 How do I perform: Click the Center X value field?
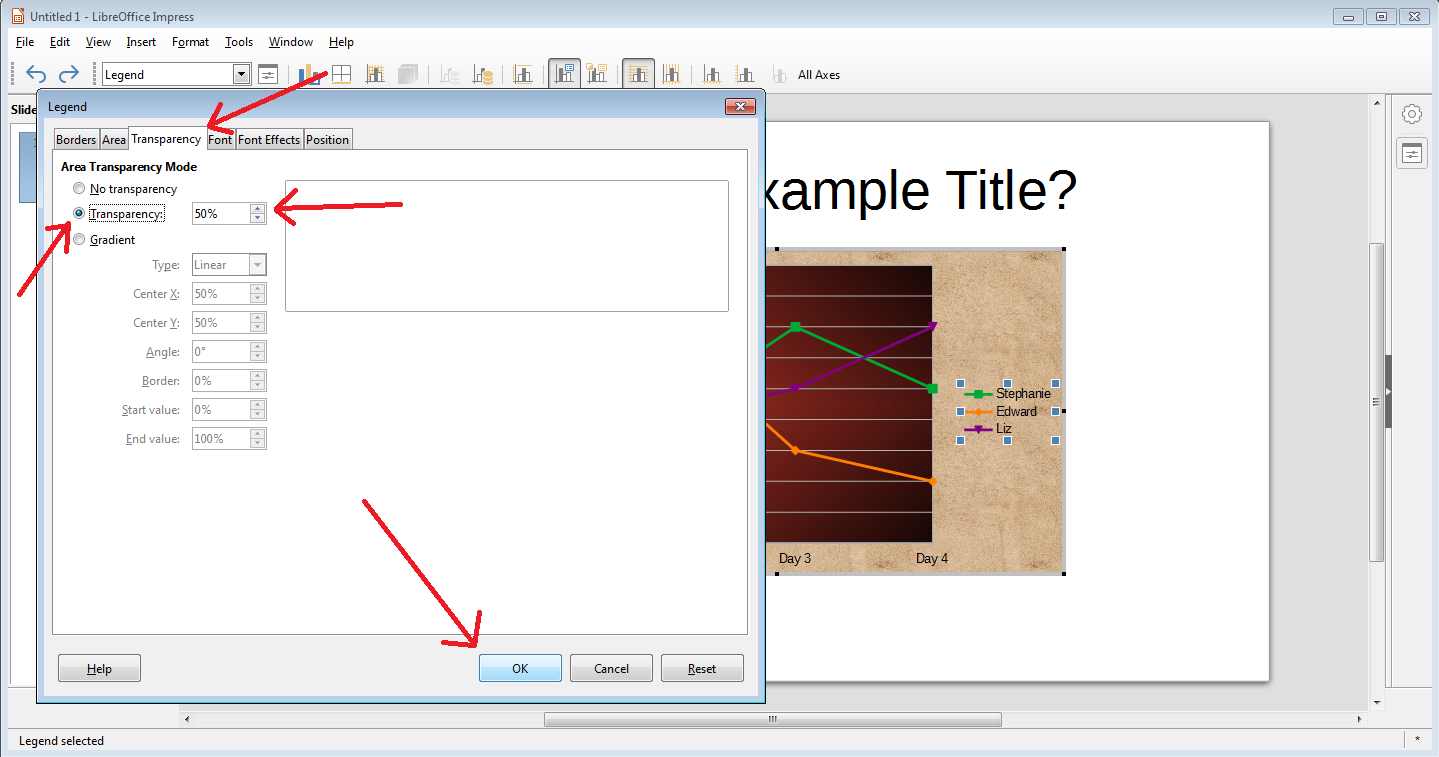click(221, 294)
